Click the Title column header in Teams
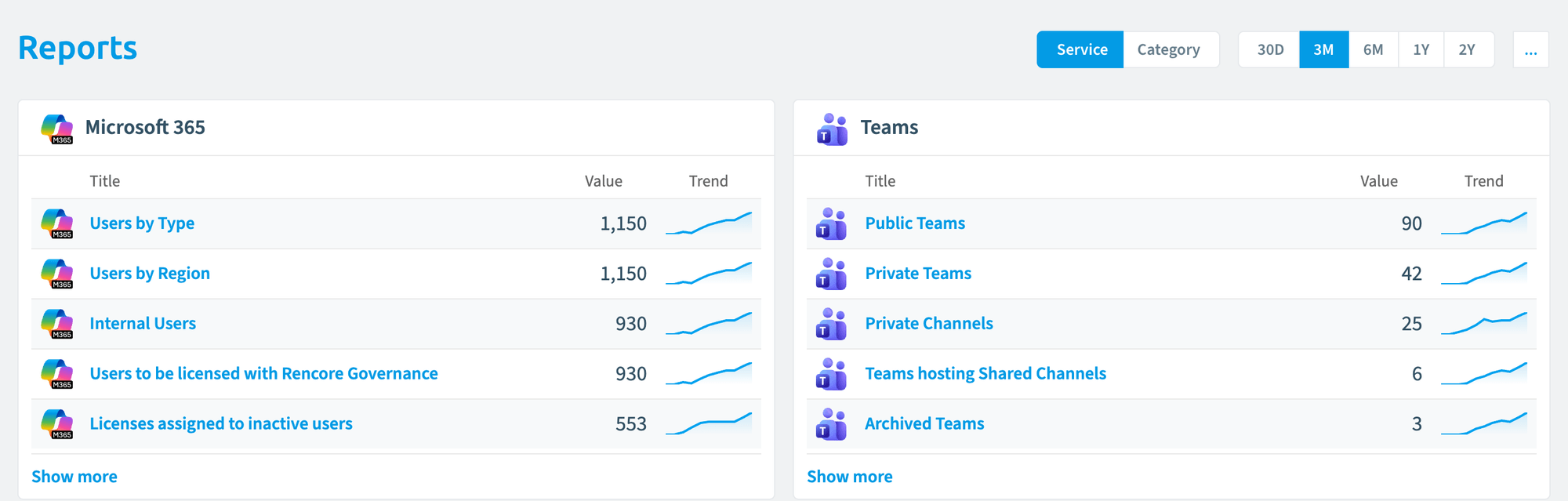1568x501 pixels. tap(880, 181)
